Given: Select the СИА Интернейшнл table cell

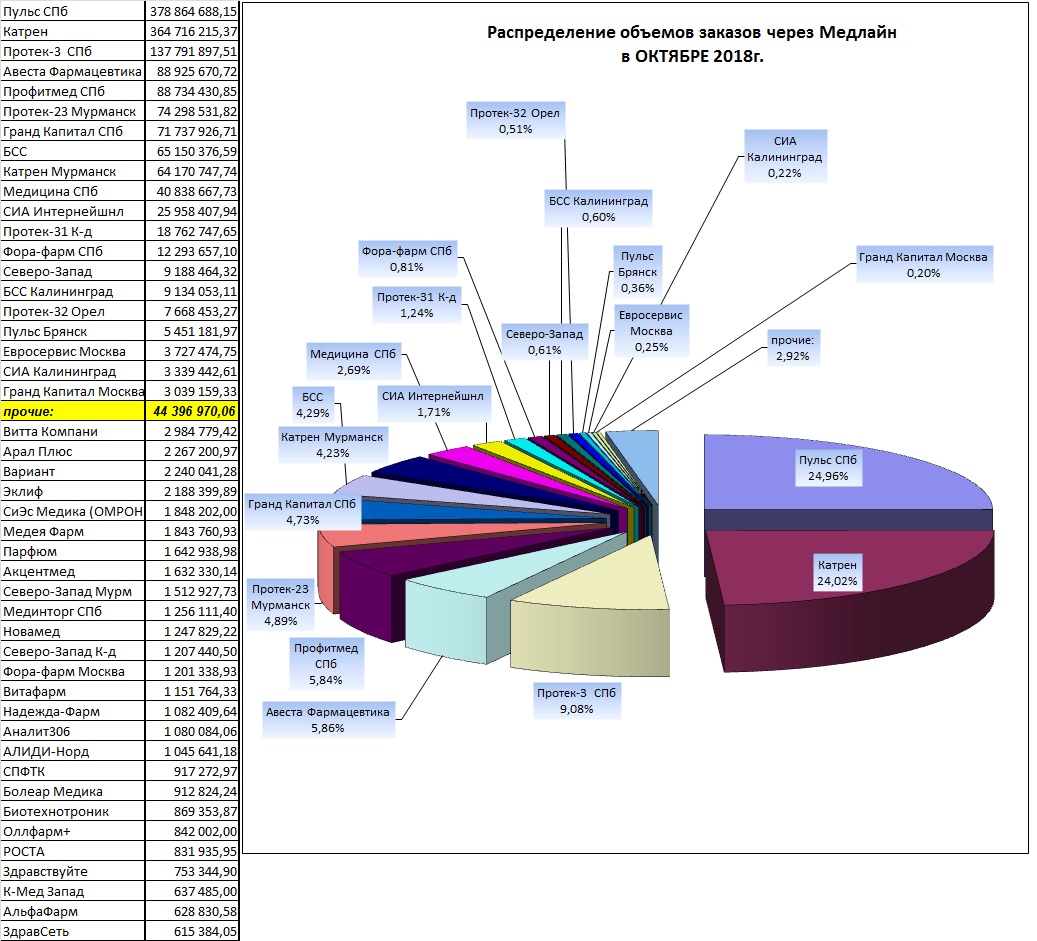Looking at the screenshot, I should [72, 211].
